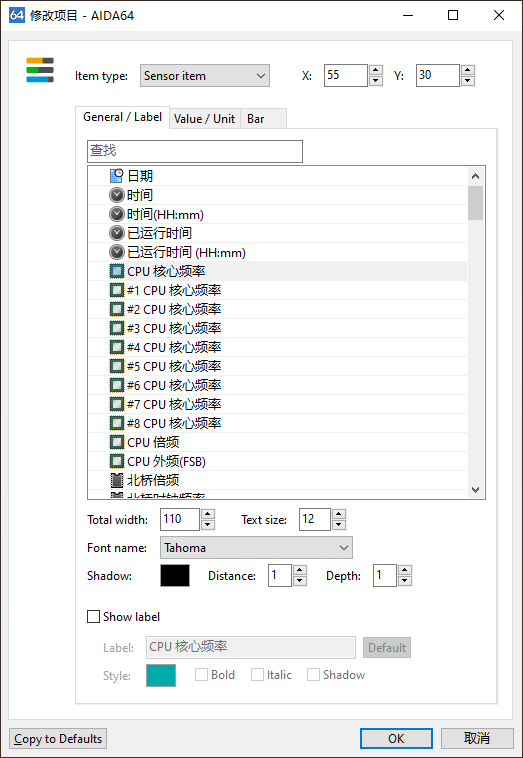Image resolution: width=523 pixels, height=758 pixels.
Task: Increase the Text size stepper
Action: (339, 514)
